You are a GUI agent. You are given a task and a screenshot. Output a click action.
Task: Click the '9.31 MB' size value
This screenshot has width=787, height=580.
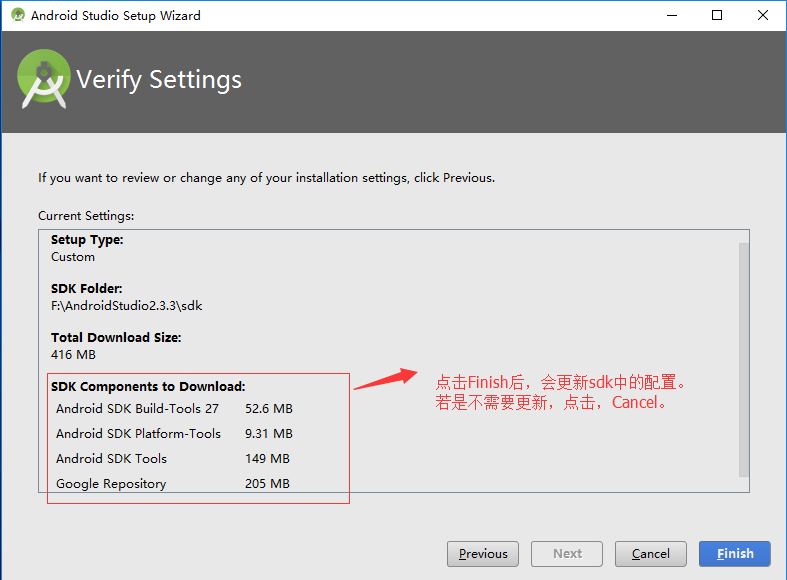tap(269, 433)
